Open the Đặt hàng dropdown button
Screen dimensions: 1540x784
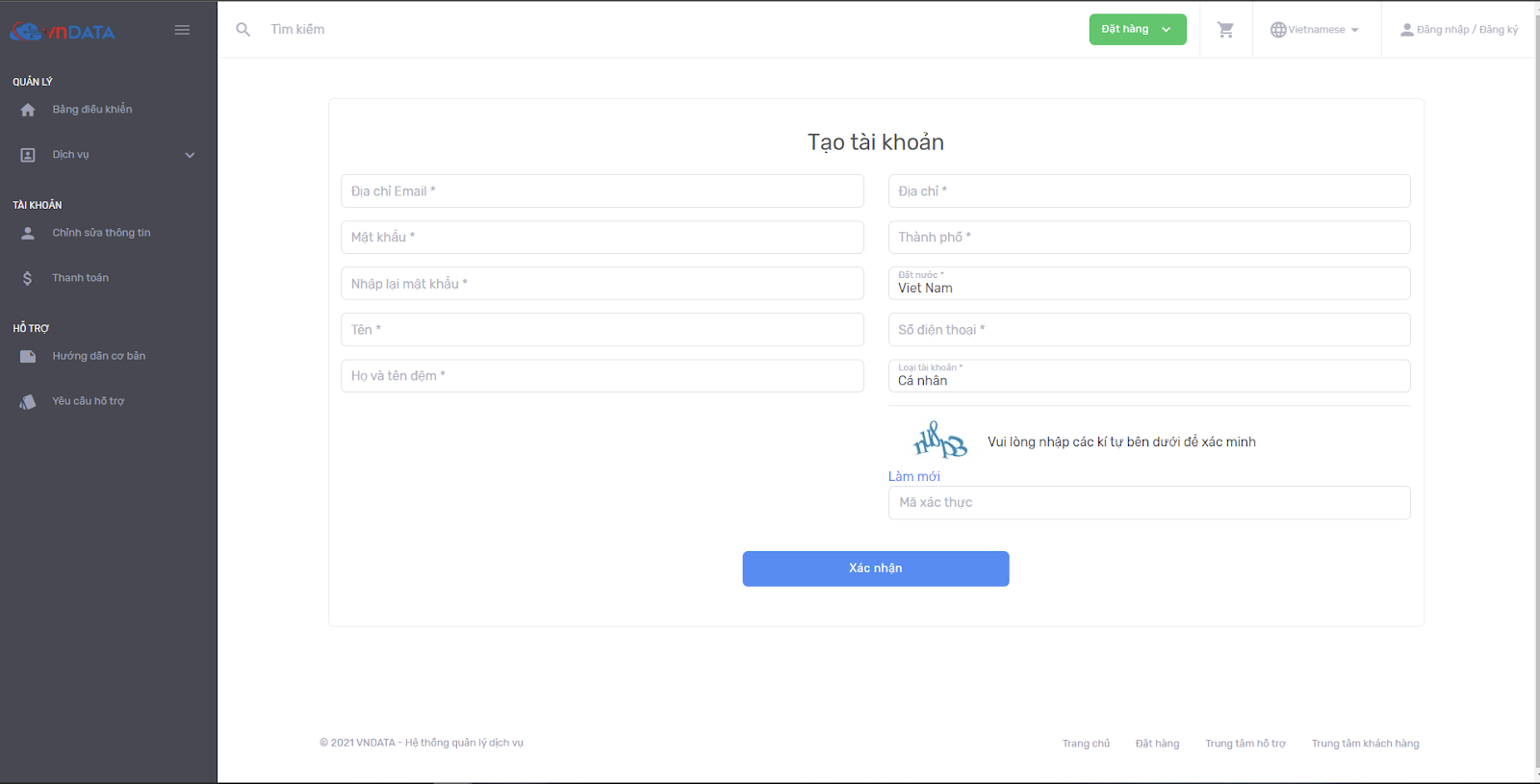(x=1137, y=30)
